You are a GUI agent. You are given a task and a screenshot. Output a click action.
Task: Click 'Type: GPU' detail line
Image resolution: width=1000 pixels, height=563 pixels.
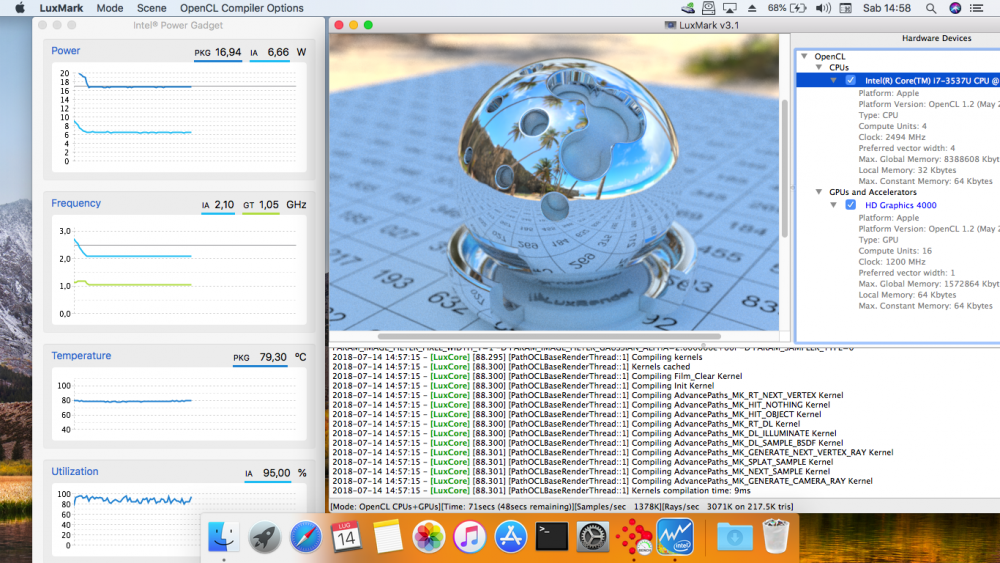coord(878,240)
